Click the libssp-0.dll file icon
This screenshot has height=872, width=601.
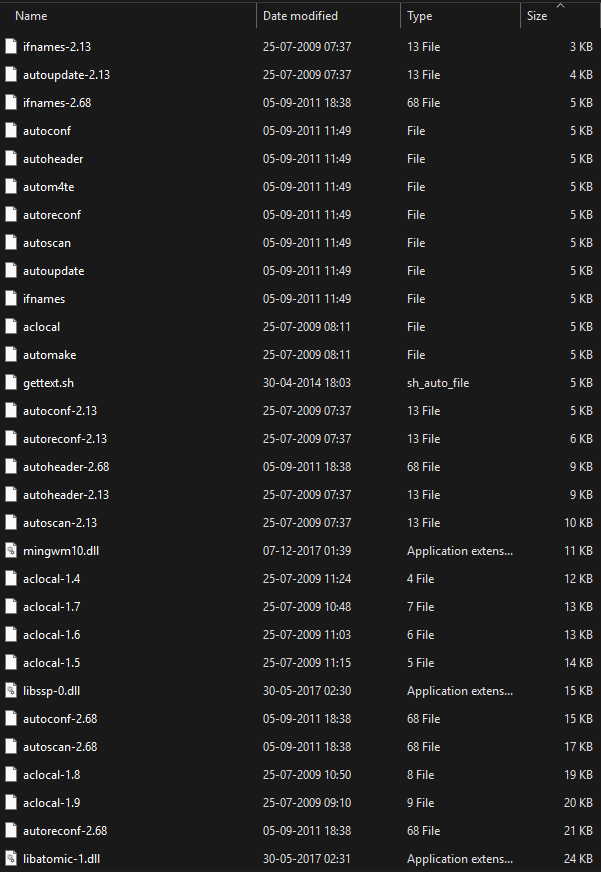point(11,691)
